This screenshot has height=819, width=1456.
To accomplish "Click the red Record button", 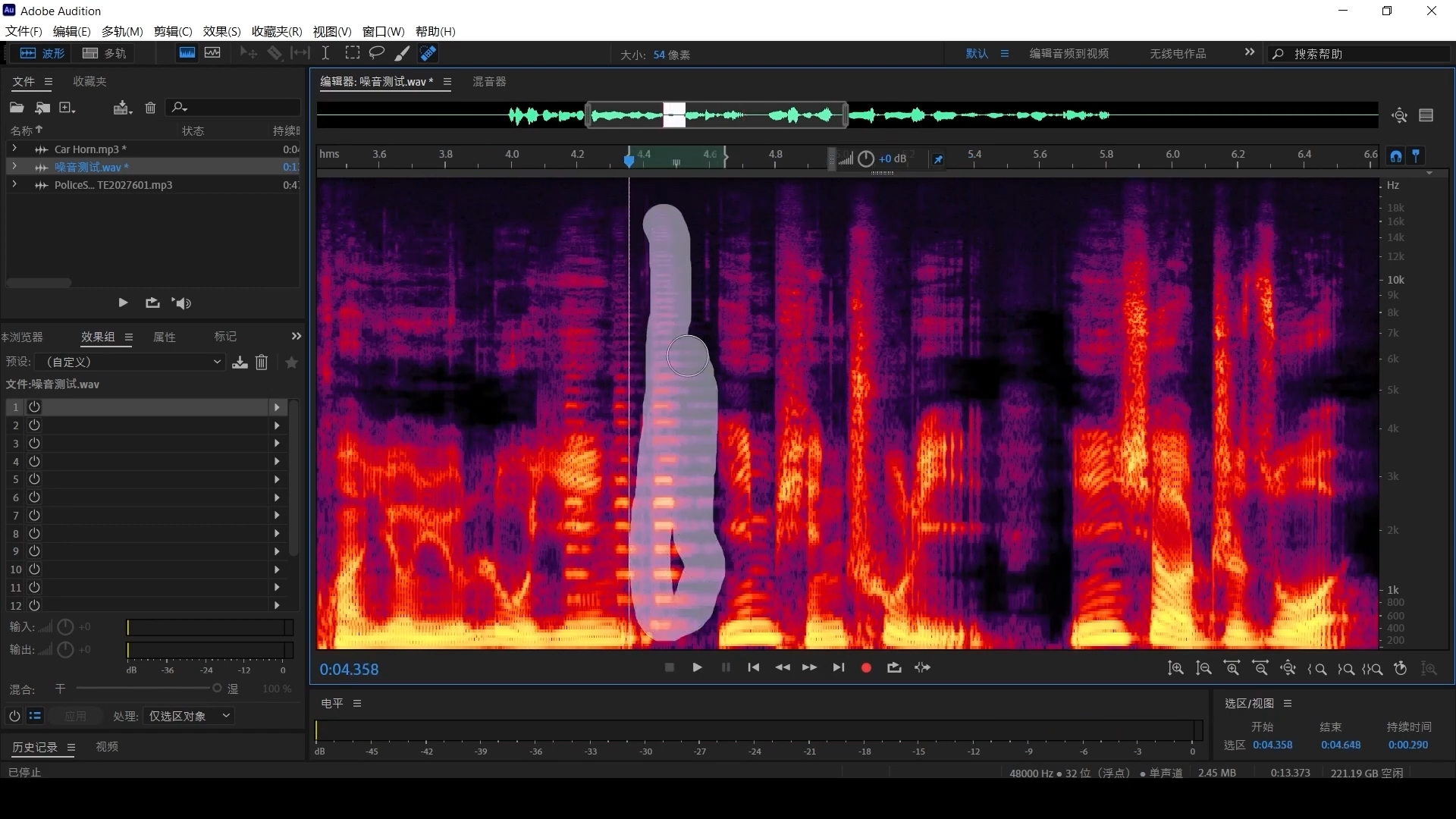I will [x=866, y=668].
